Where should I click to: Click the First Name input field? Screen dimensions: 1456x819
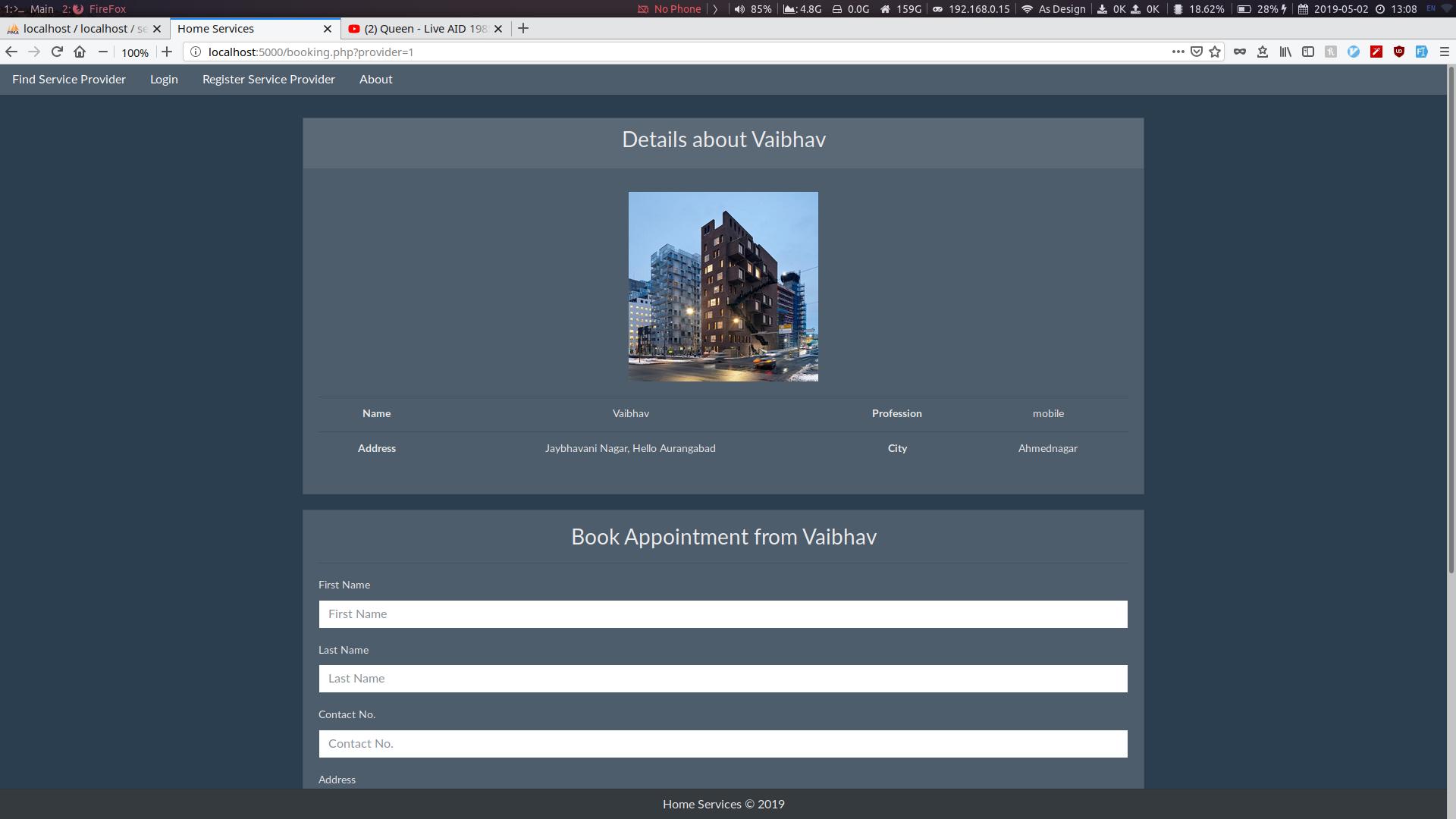[x=723, y=614]
